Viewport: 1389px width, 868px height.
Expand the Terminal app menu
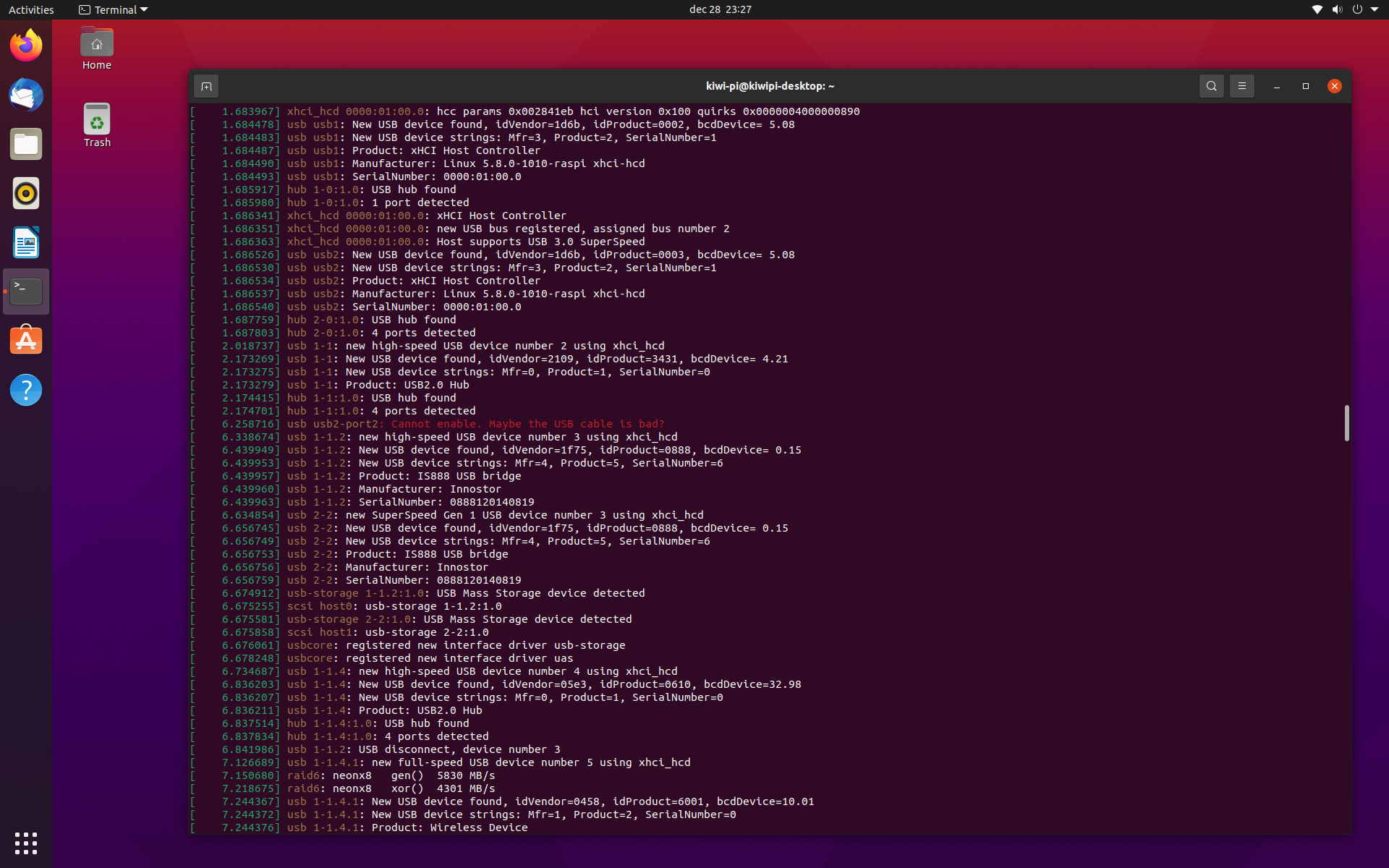pos(114,9)
